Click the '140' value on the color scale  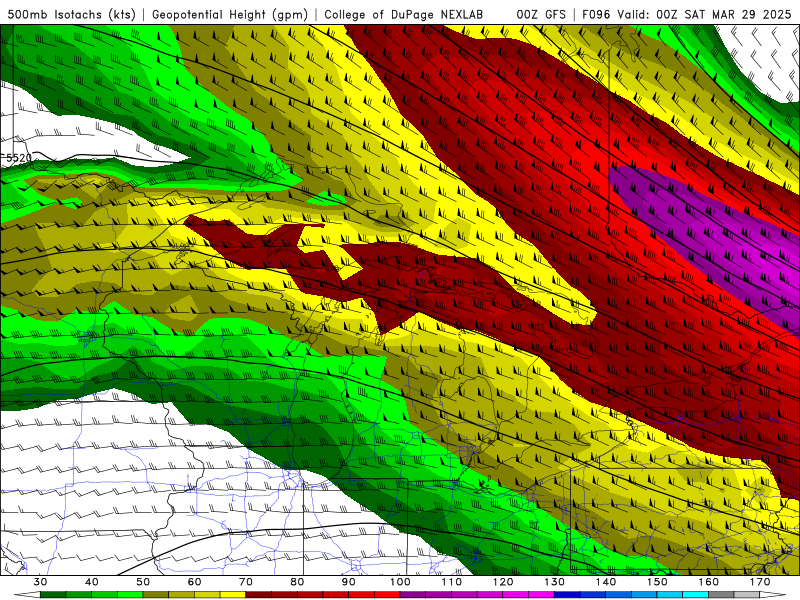pyautogui.click(x=606, y=582)
